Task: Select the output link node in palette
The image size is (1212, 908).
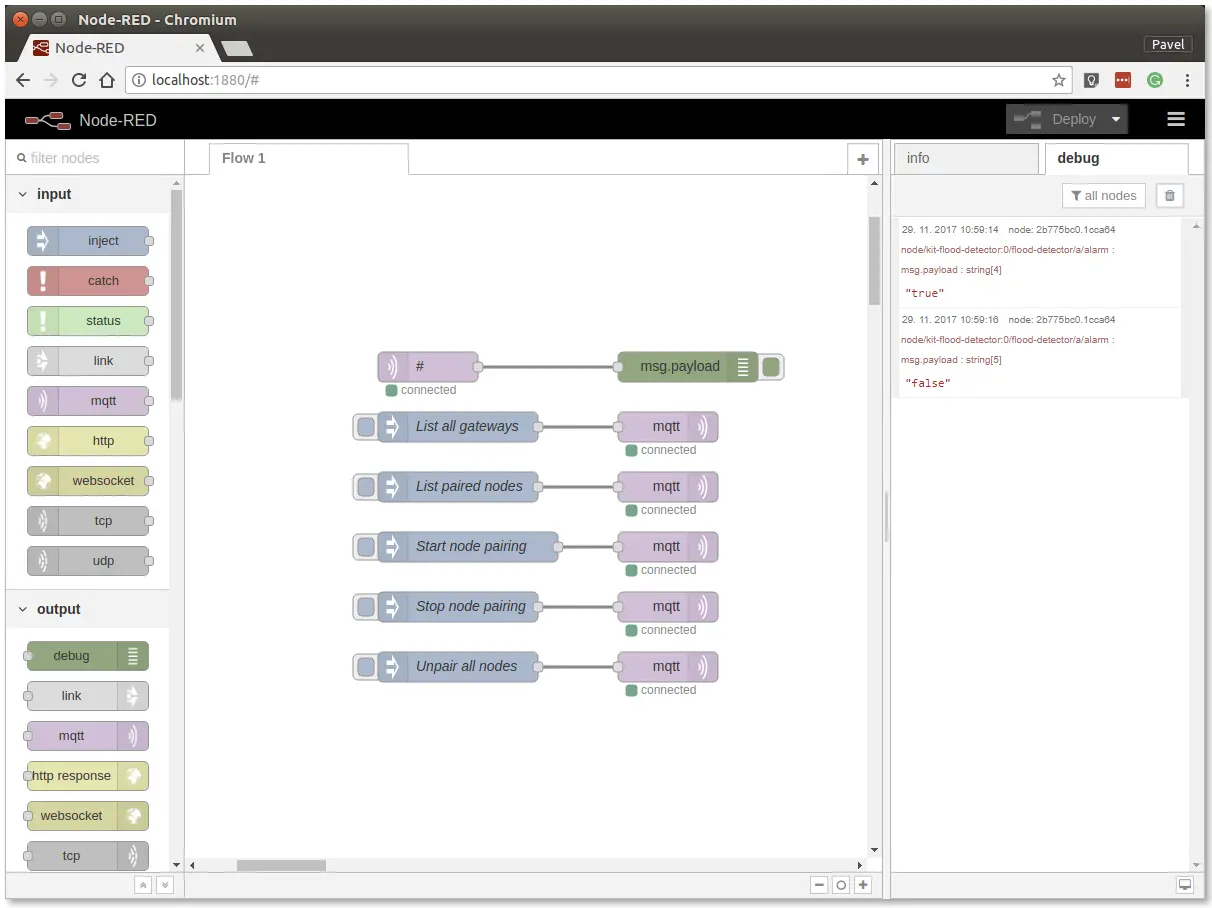Action: [x=88, y=696]
